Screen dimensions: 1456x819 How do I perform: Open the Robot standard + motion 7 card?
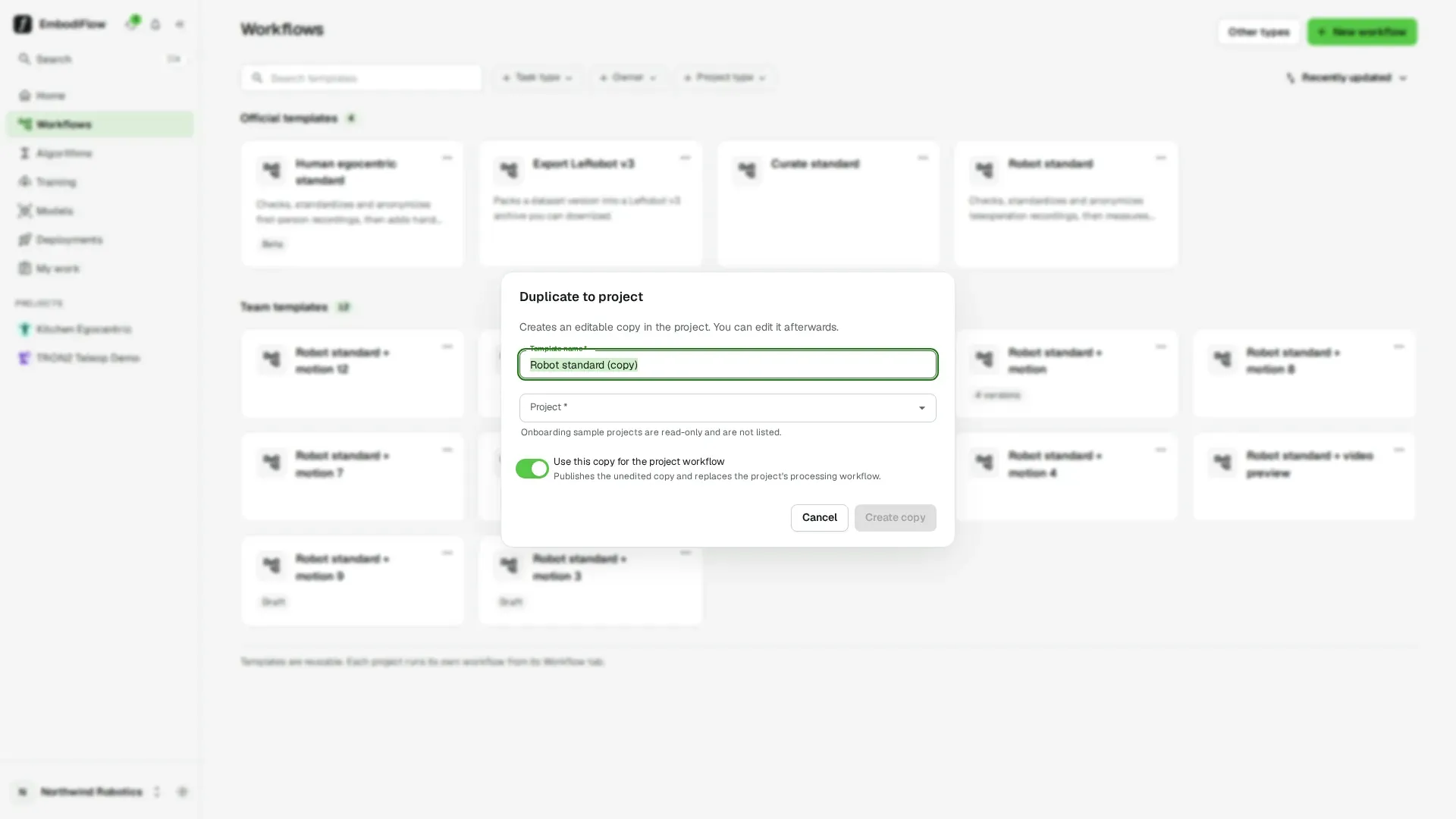353,477
